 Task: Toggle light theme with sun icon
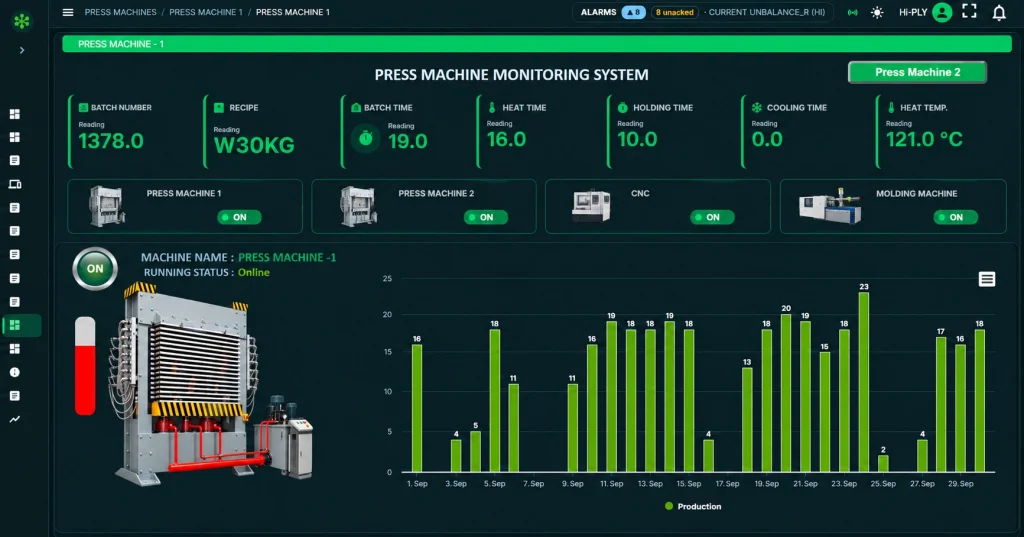pyautogui.click(x=877, y=12)
